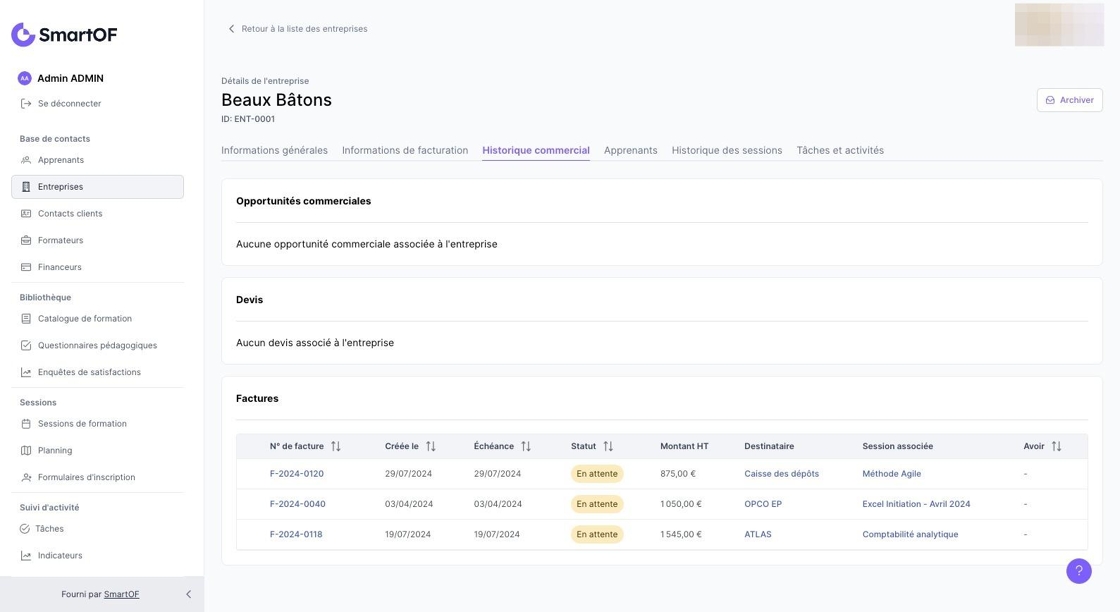The image size is (1120, 612).
Task: Click the Se déconnecter logout icon
Action: (x=27, y=104)
